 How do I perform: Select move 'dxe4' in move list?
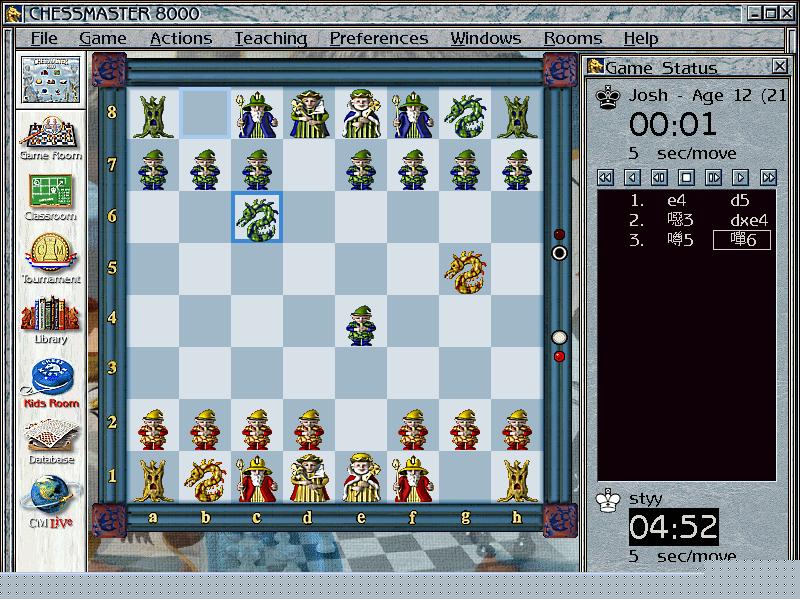pos(749,220)
